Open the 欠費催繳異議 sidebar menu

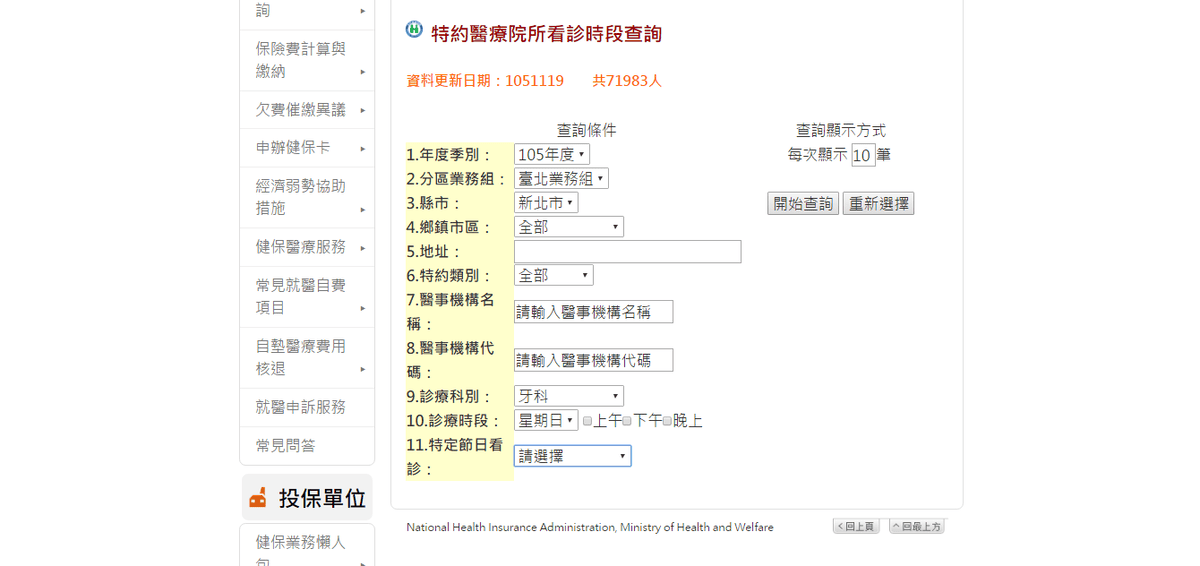(x=307, y=110)
